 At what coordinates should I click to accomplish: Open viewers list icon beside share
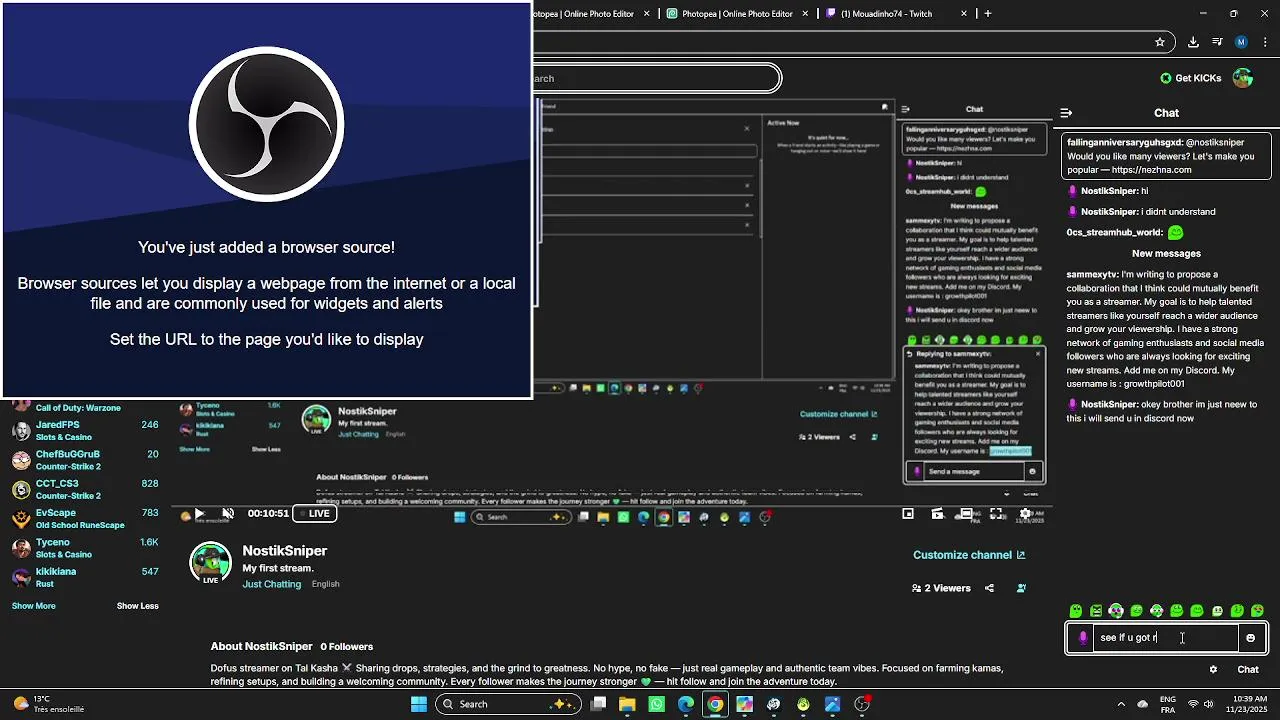tap(1021, 588)
